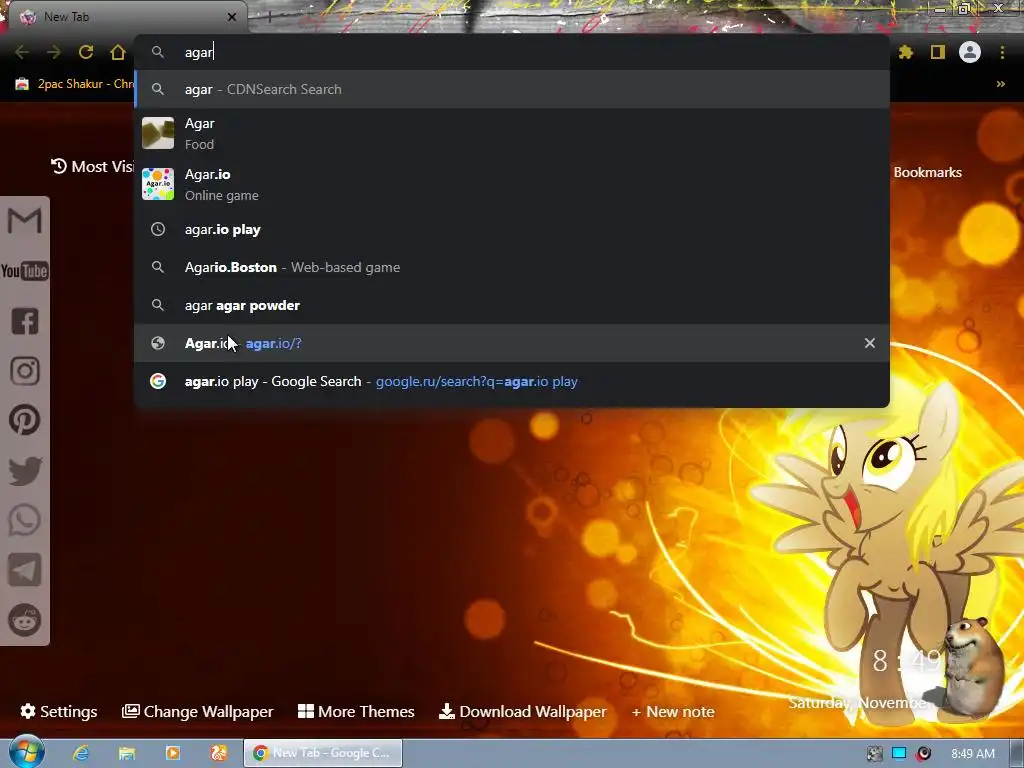Screen dimensions: 1024x768
Task: Open the Bookmarks panel
Action: coord(927,172)
